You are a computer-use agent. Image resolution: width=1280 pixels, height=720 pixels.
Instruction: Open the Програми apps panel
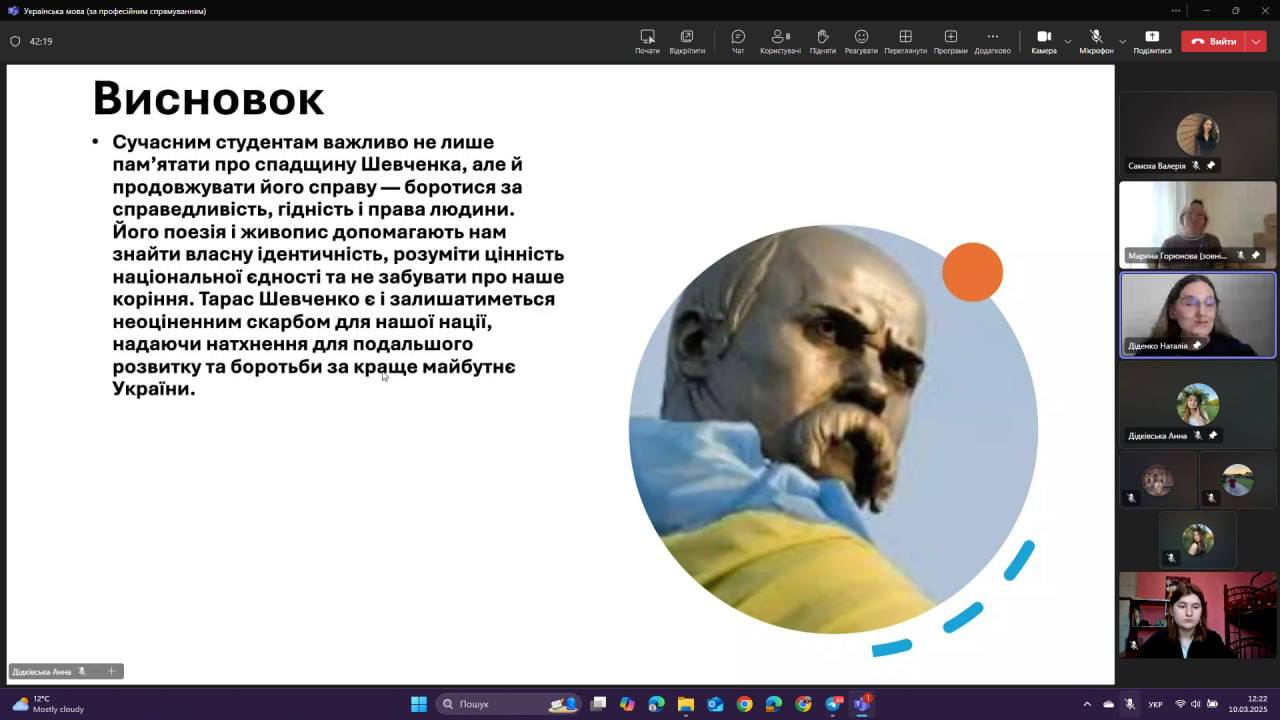click(950, 41)
